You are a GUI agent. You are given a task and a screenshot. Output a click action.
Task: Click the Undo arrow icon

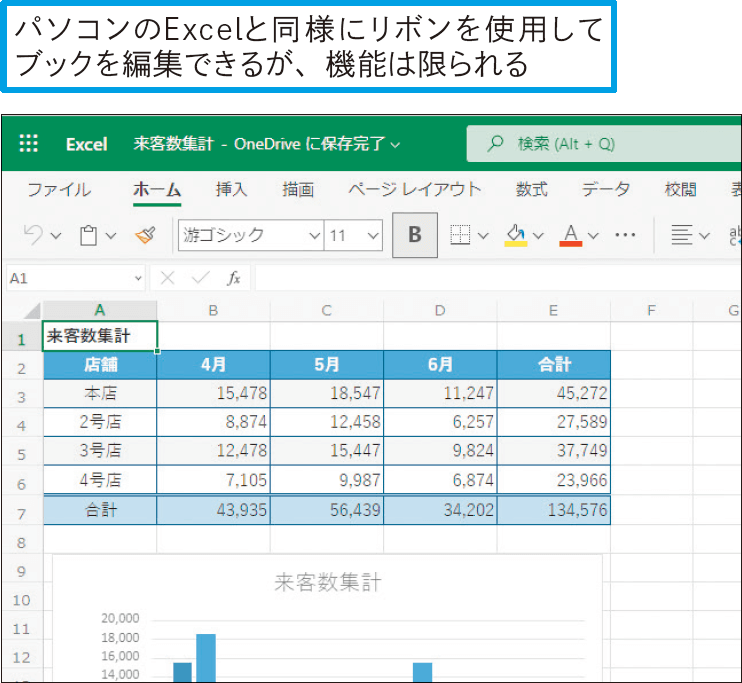pos(34,235)
